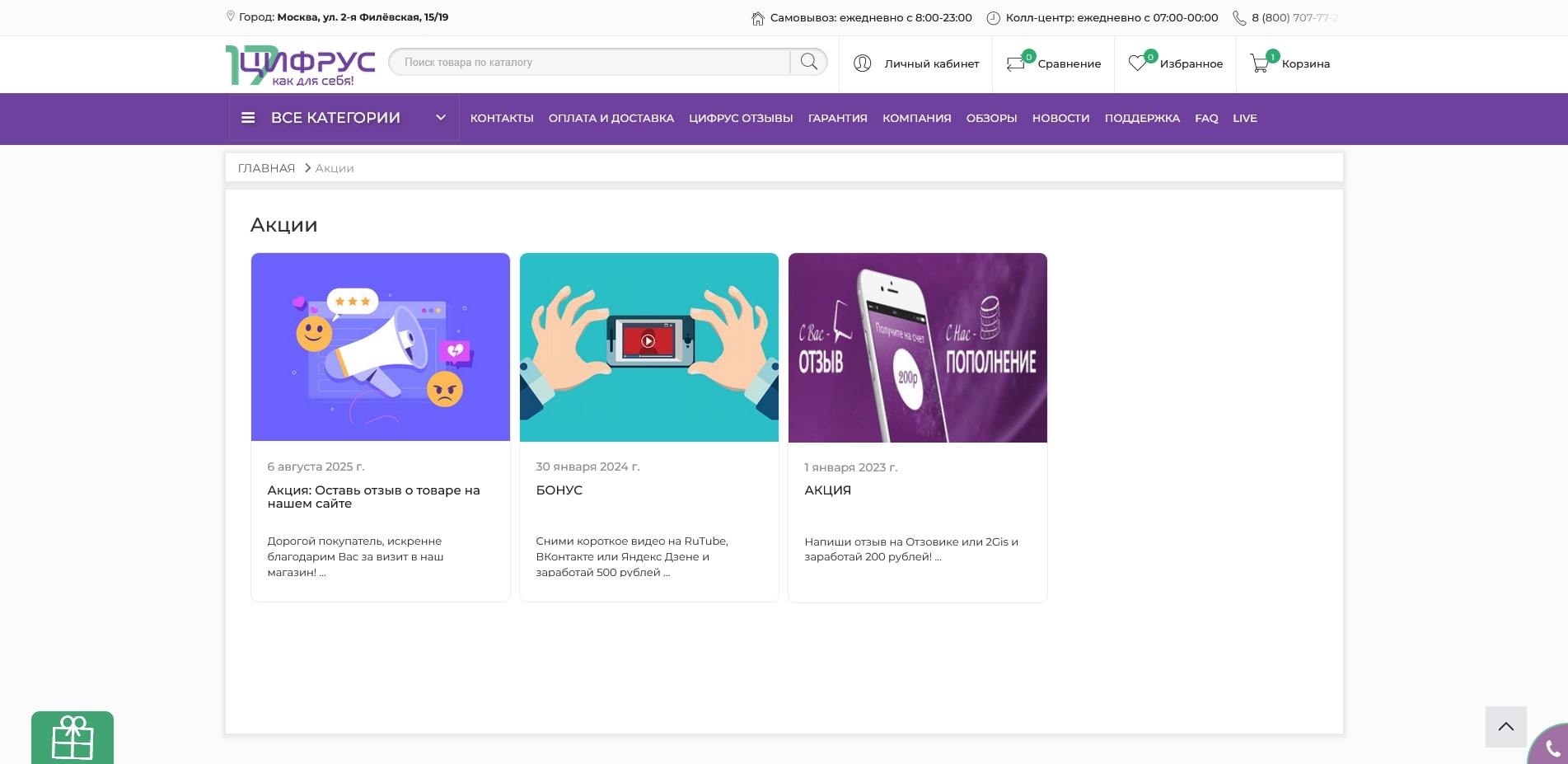Screen dimensions: 1568x764
Task: Click the purple ОТЗЫВ ПОПОЛНЕНИЕ promo image
Action: tap(917, 347)
